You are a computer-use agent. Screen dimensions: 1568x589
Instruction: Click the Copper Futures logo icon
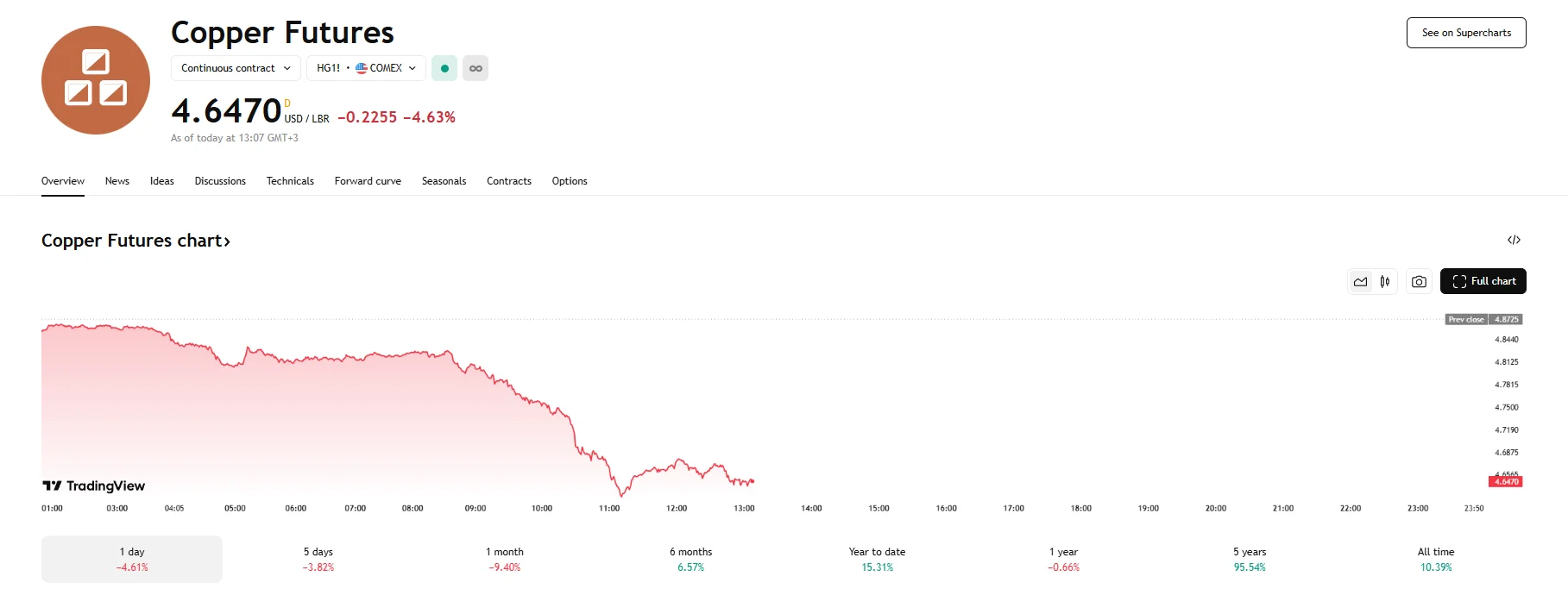(x=95, y=80)
